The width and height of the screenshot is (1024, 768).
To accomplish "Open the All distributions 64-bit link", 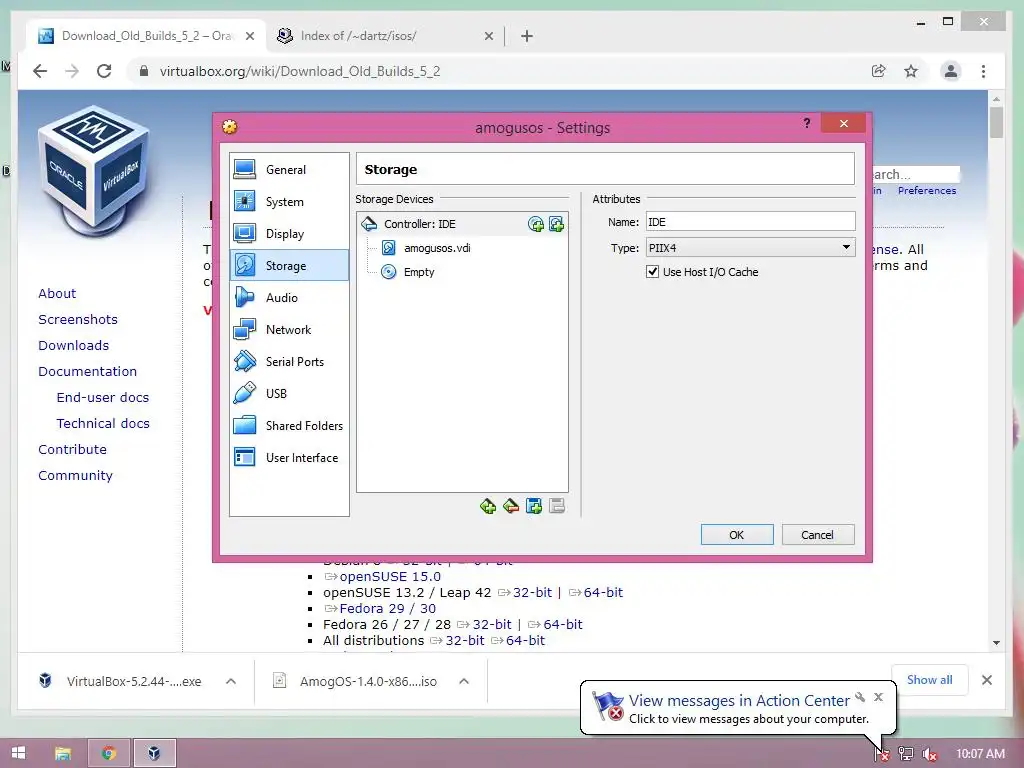I will pyautogui.click(x=525, y=641).
